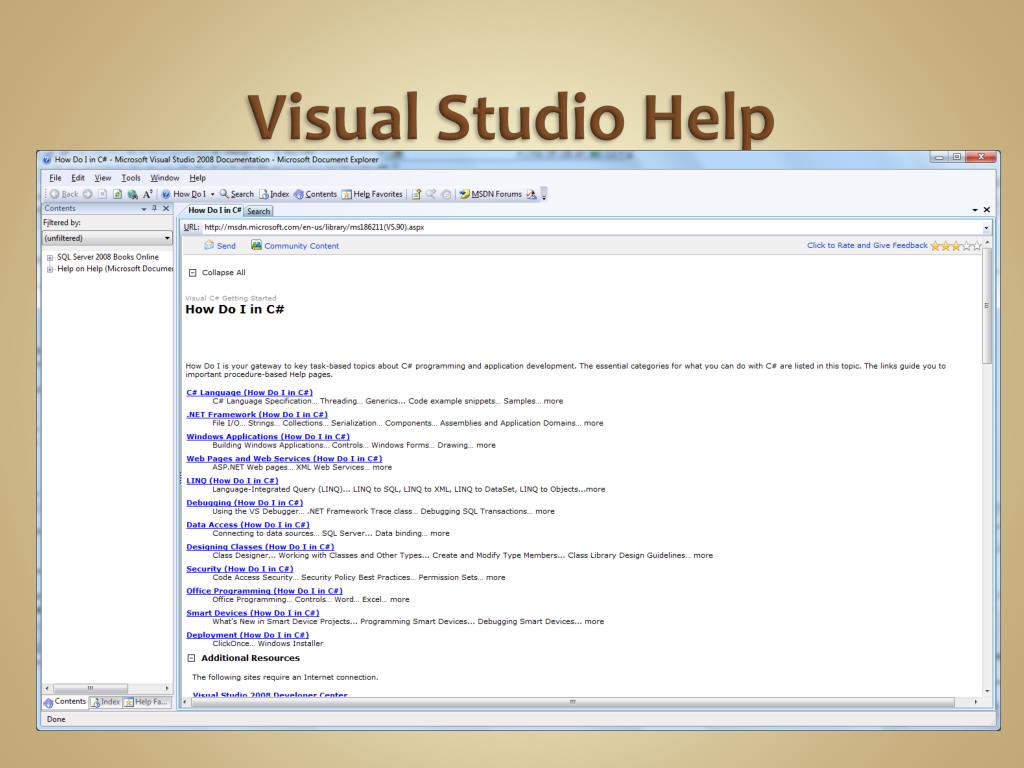Open the Window menu
The height and width of the screenshot is (768, 1024).
click(x=165, y=178)
